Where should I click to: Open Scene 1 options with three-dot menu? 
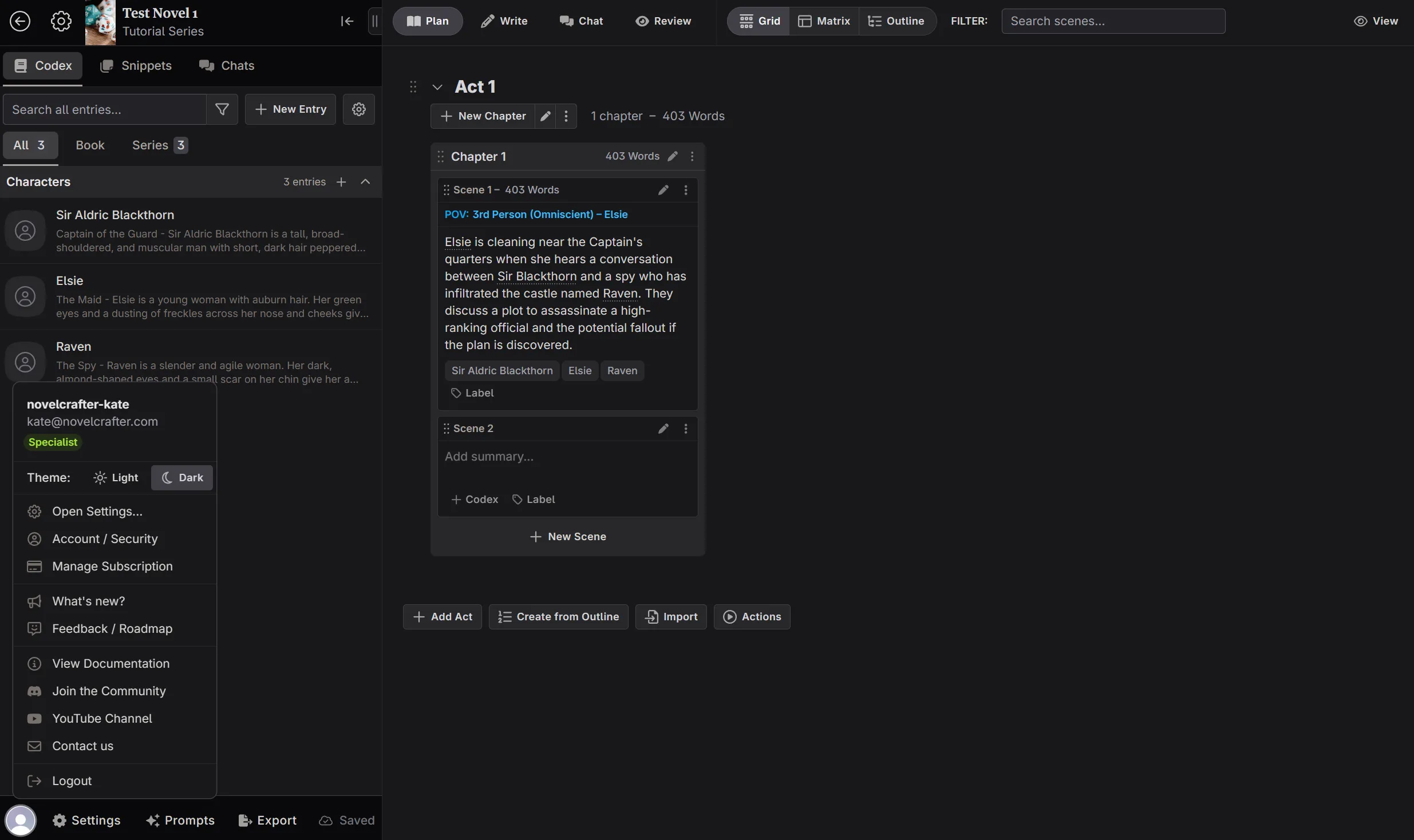click(x=685, y=189)
